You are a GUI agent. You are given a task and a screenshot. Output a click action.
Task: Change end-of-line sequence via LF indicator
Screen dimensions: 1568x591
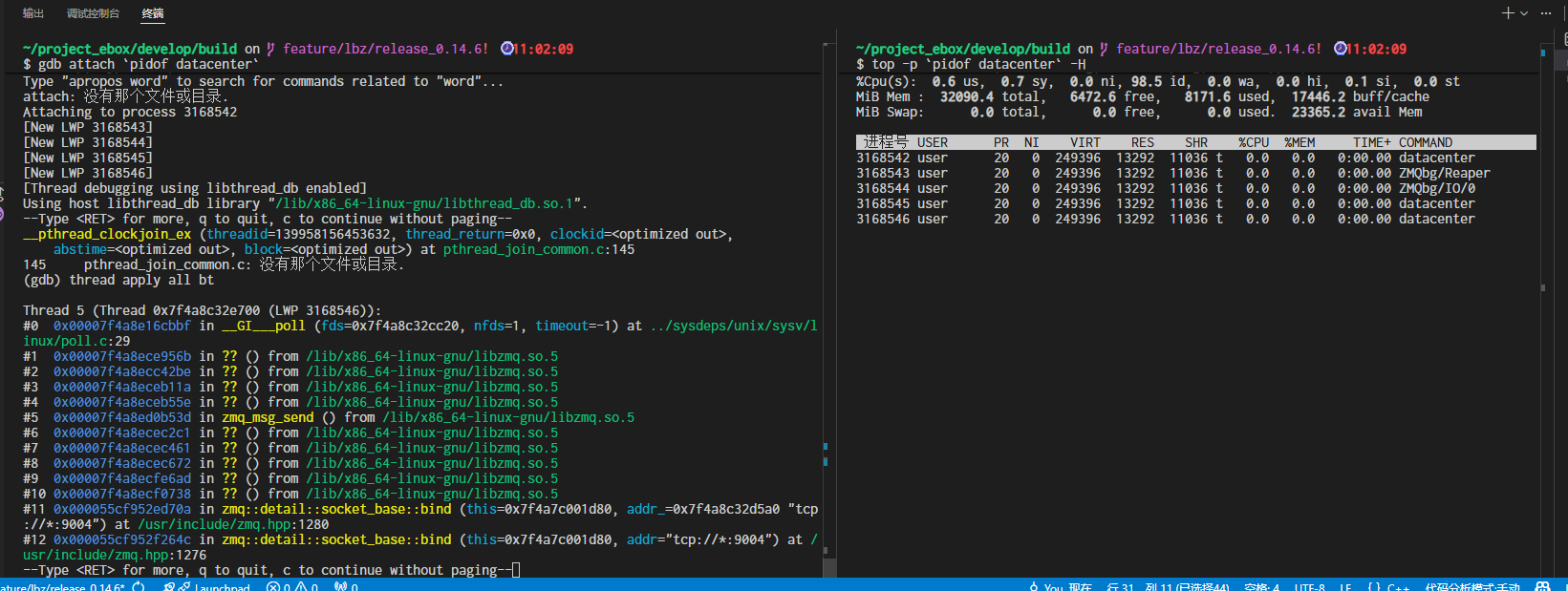coord(1345,586)
